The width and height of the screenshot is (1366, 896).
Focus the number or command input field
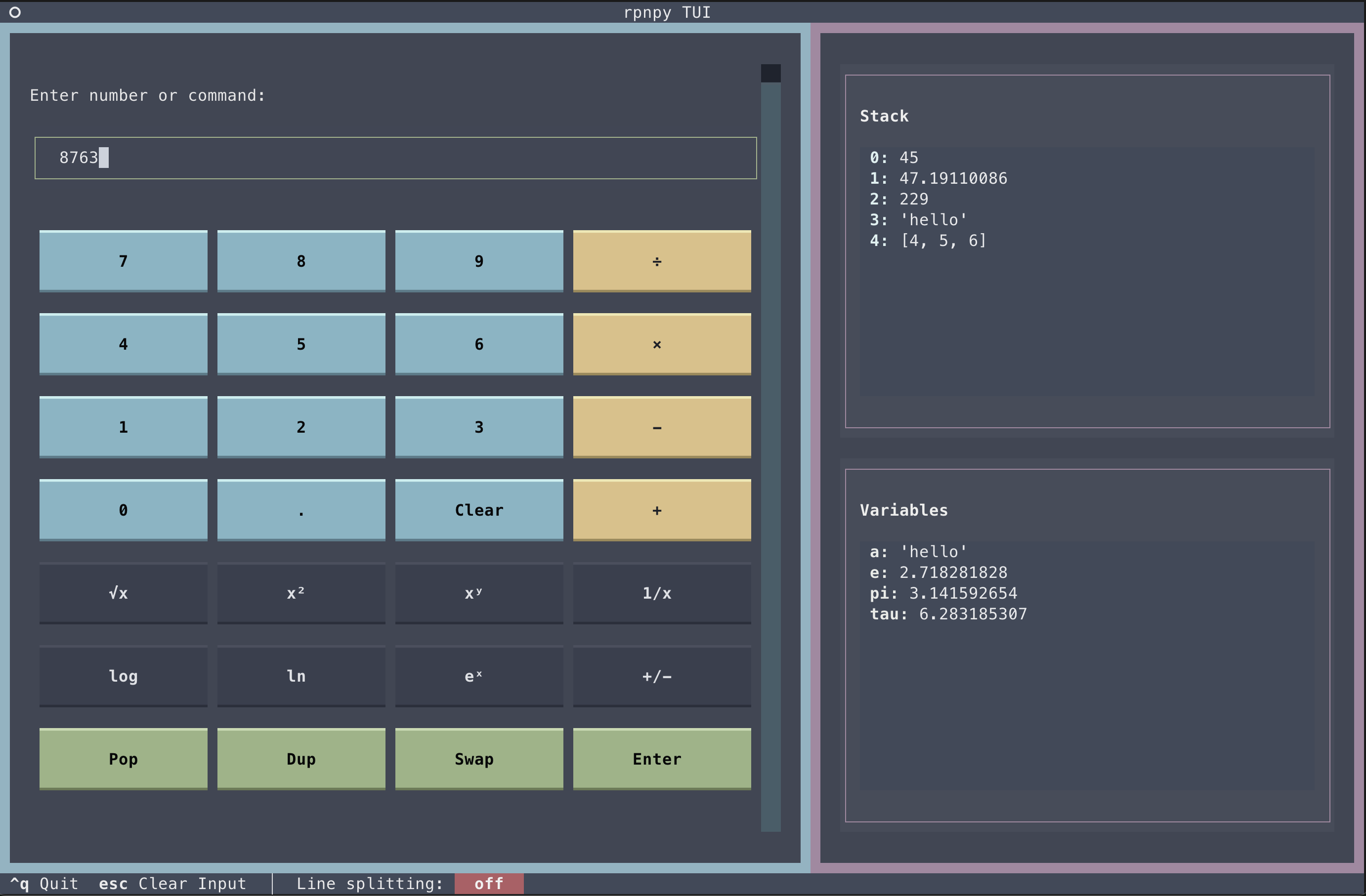pos(395,158)
